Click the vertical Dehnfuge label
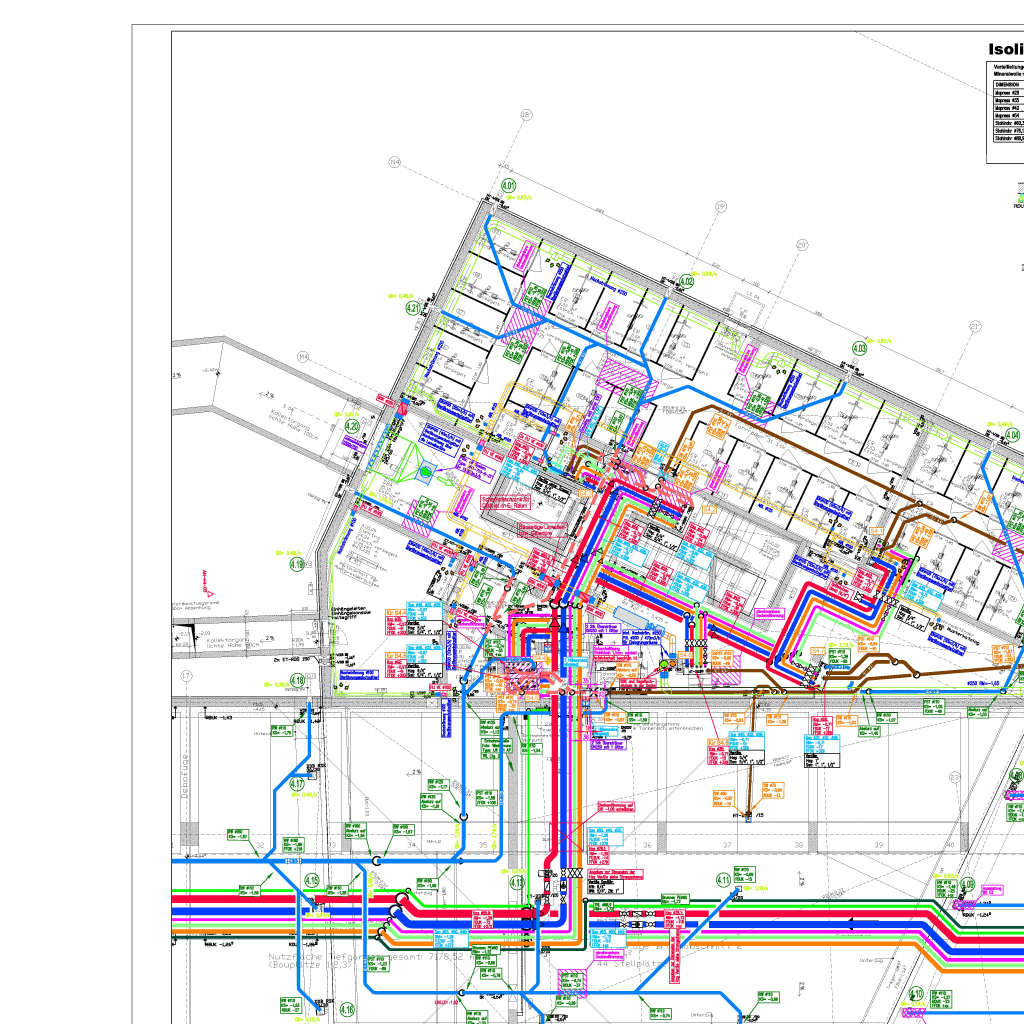The image size is (1024, 1024). coord(185,776)
